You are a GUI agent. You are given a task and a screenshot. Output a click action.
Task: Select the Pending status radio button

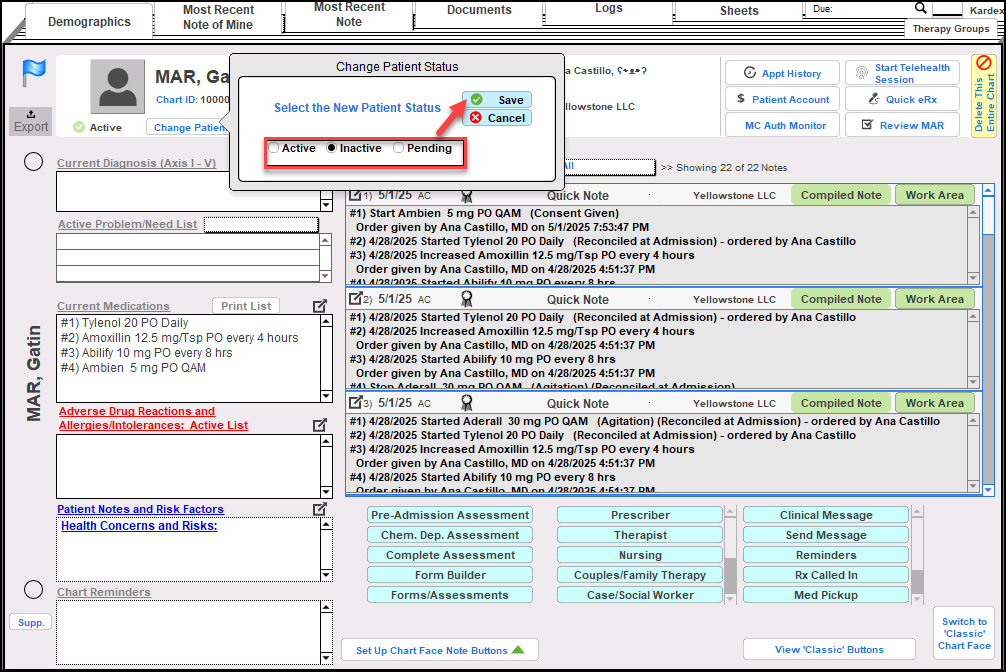tap(399, 149)
